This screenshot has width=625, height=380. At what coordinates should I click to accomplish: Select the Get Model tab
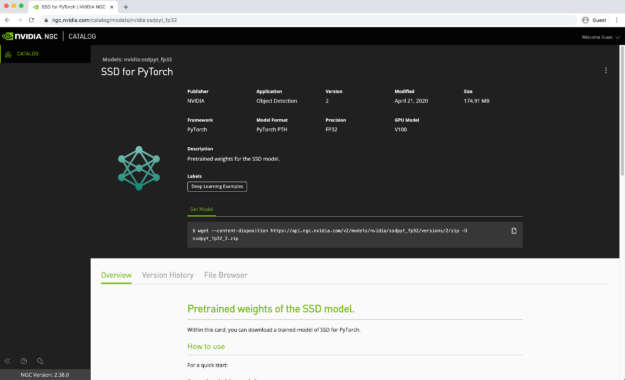click(201, 209)
